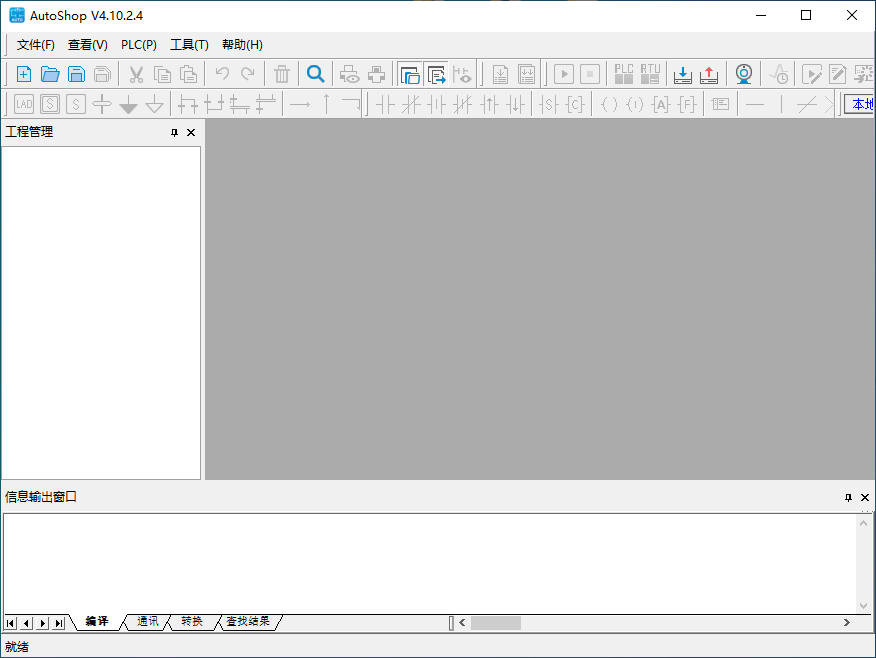The image size is (876, 658).
Task: Switch to the 查找结果 output tab
Action: pos(248,621)
